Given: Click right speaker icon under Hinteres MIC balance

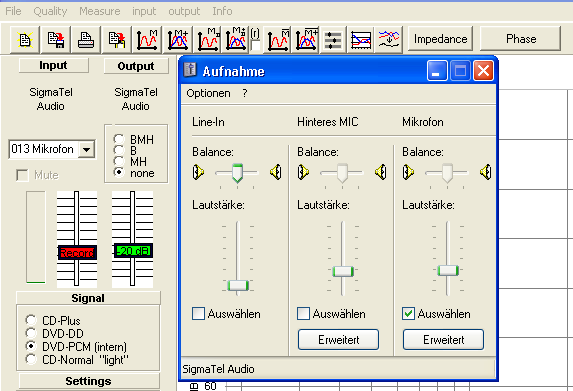Looking at the screenshot, I should point(381,172).
